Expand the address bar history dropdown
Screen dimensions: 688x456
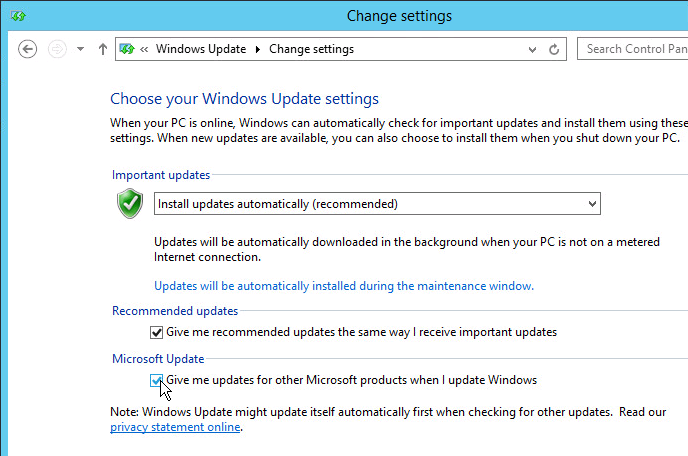pos(532,49)
